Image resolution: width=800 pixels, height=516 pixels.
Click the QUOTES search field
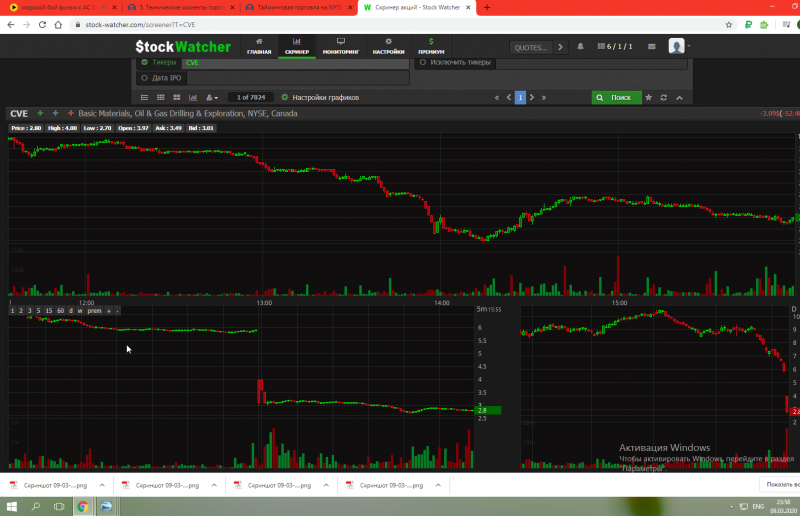coord(531,47)
